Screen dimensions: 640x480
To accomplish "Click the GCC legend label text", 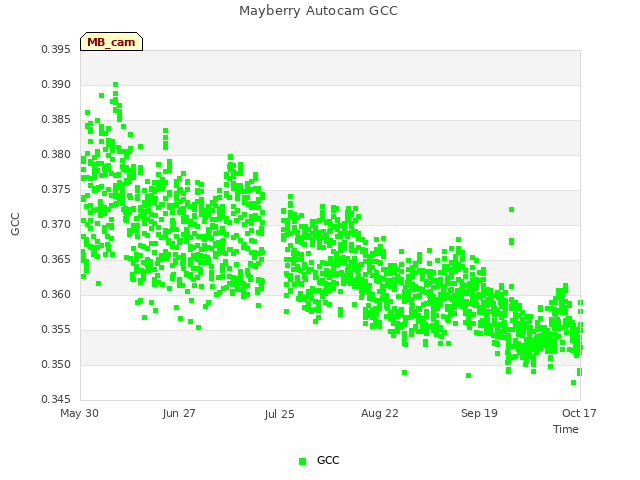I will [328, 460].
